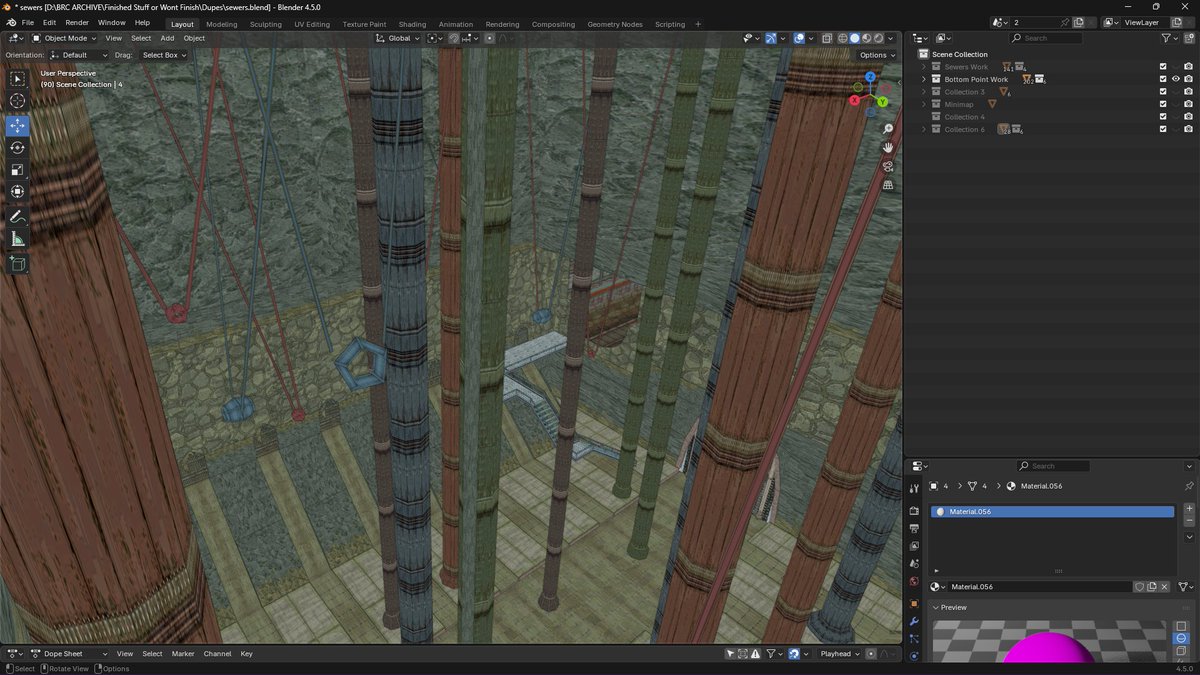Viewport: 1200px width, 675px height.
Task: Open the Scene properties tab
Action: point(914,564)
